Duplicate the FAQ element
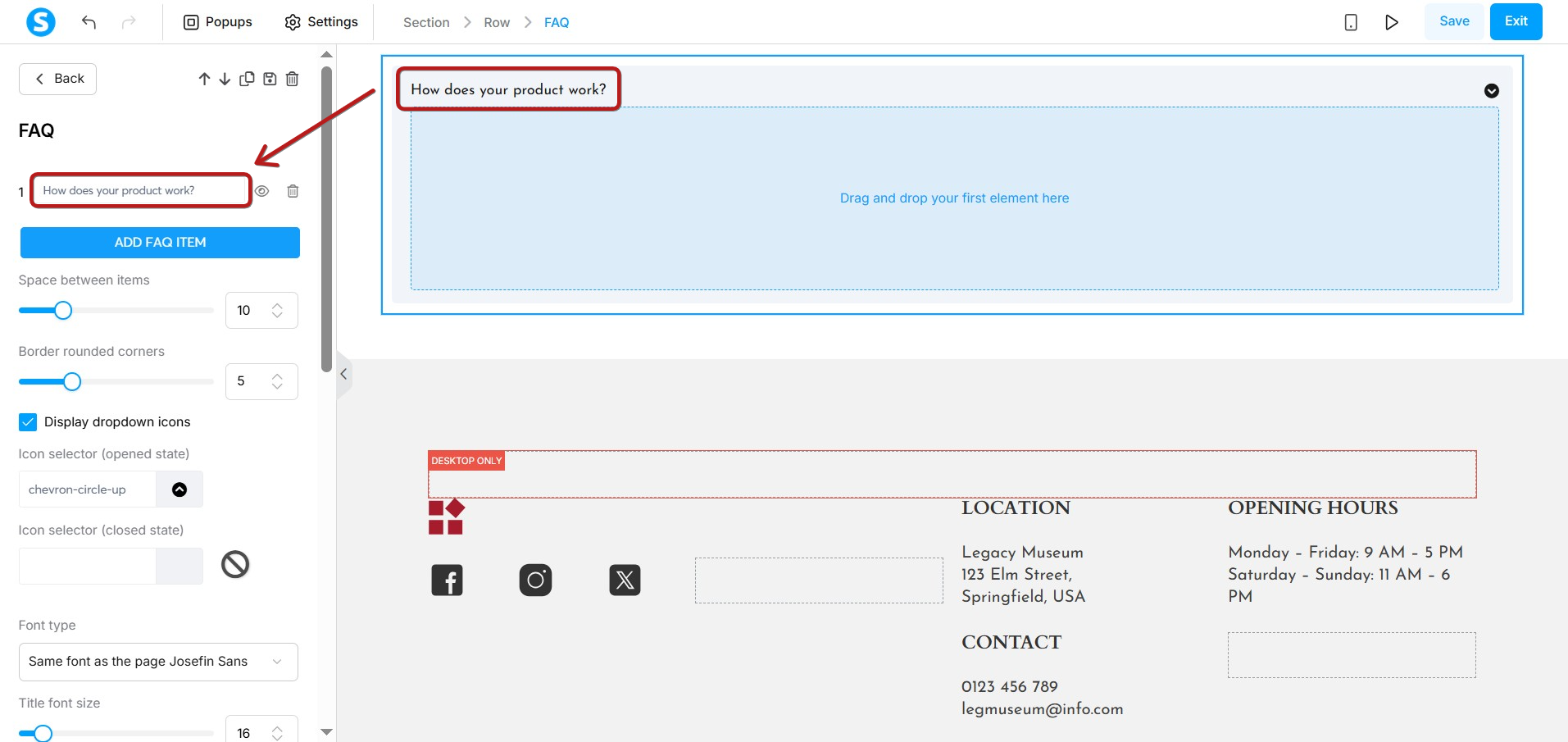The height and width of the screenshot is (742, 1568). pos(247,79)
